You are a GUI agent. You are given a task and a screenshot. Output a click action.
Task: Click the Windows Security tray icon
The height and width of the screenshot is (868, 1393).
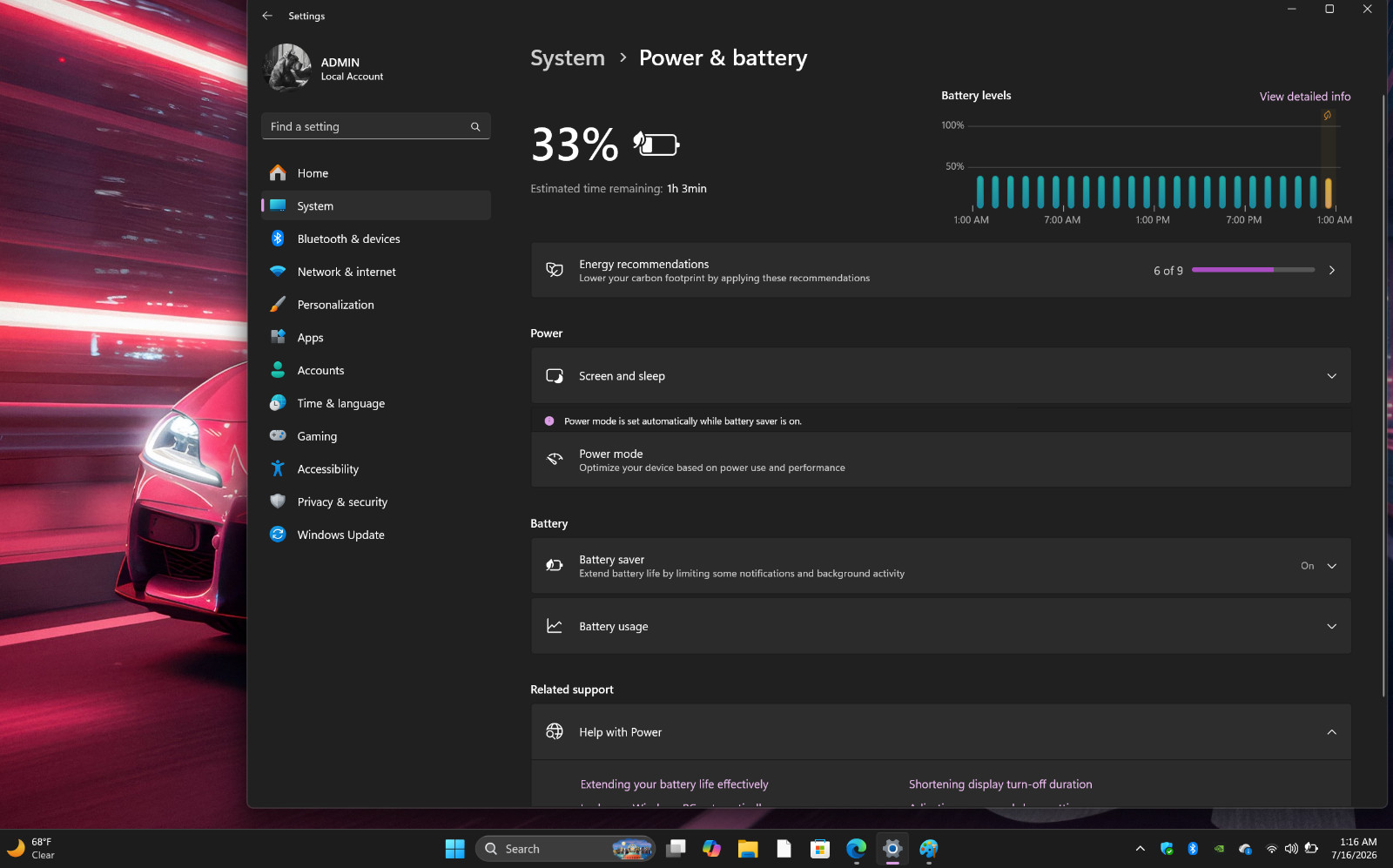coord(1167,849)
